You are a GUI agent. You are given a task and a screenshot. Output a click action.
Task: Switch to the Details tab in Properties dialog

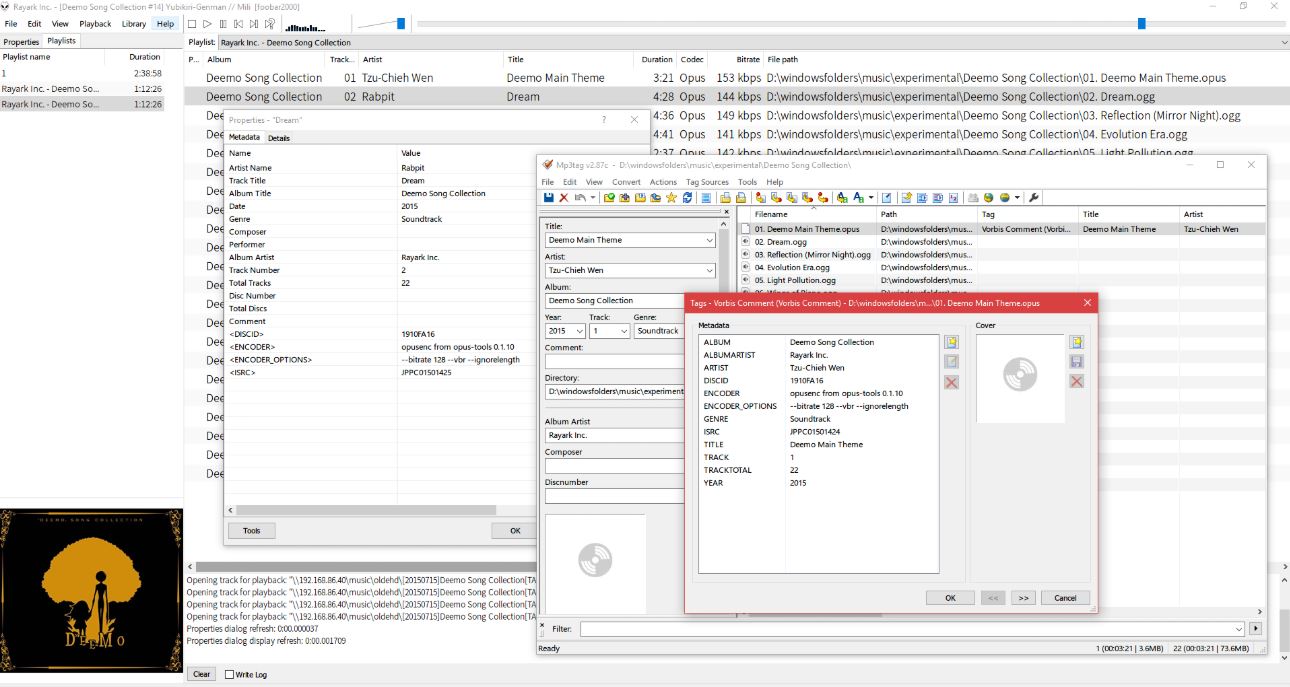(x=279, y=138)
